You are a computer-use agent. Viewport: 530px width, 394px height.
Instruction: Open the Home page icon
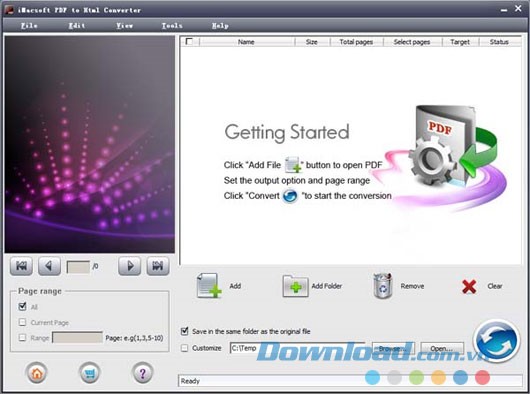[x=37, y=373]
